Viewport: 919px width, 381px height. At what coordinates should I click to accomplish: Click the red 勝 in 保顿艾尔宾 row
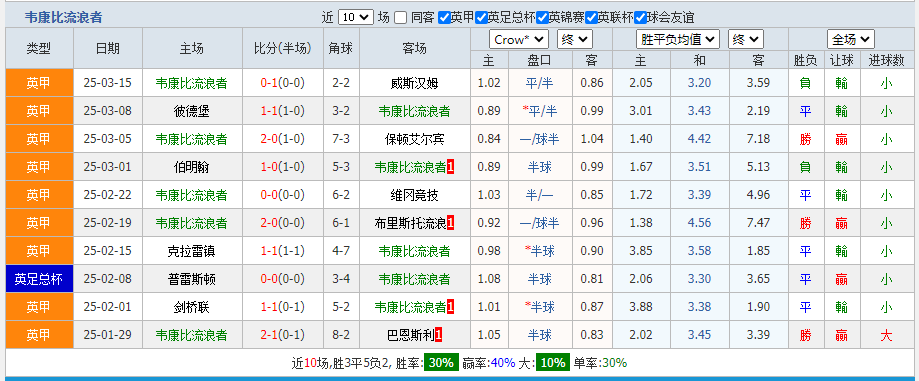[x=805, y=140]
